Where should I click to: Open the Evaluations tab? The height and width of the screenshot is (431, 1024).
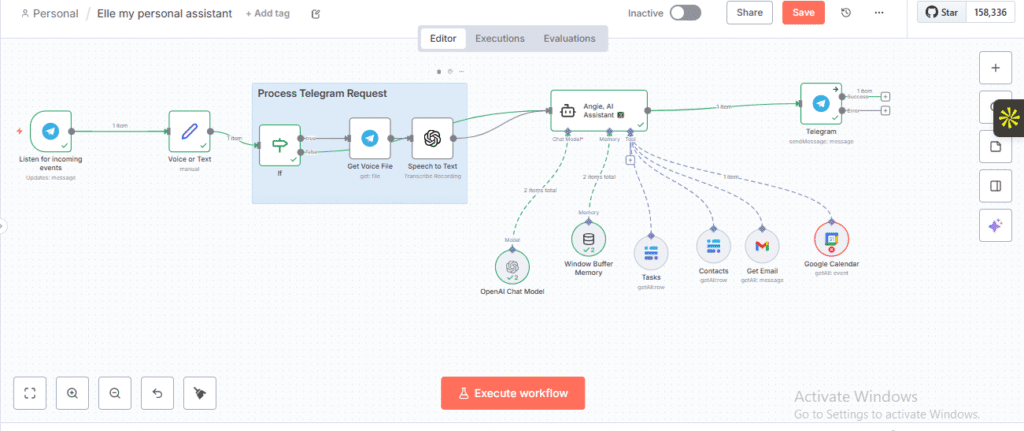coord(569,39)
